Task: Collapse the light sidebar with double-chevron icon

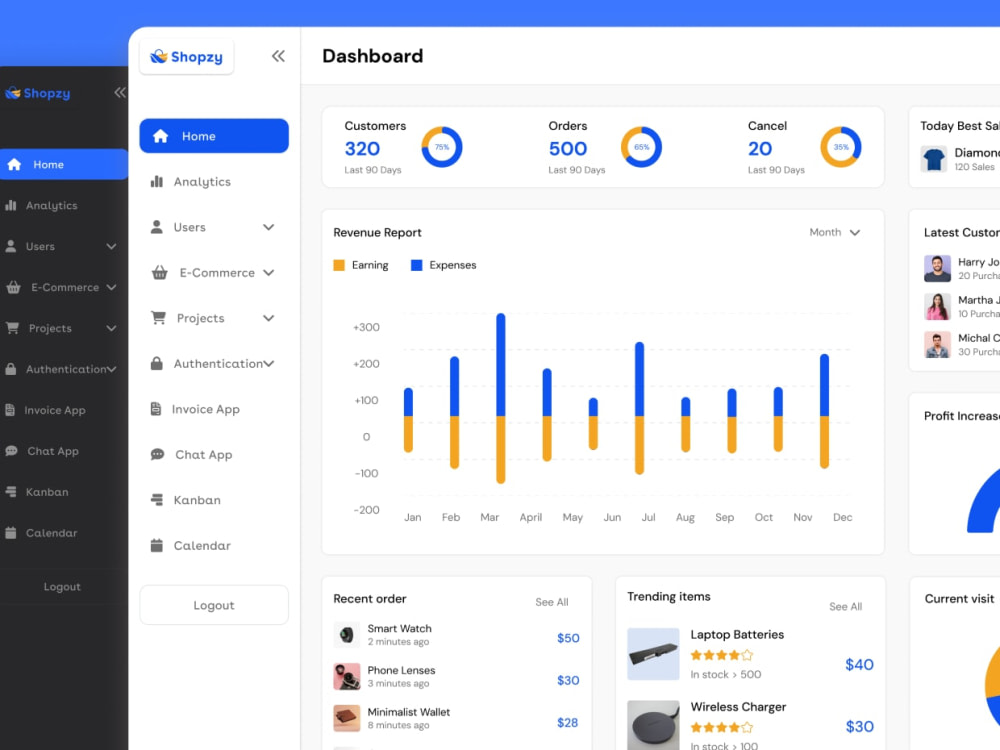Action: [278, 56]
